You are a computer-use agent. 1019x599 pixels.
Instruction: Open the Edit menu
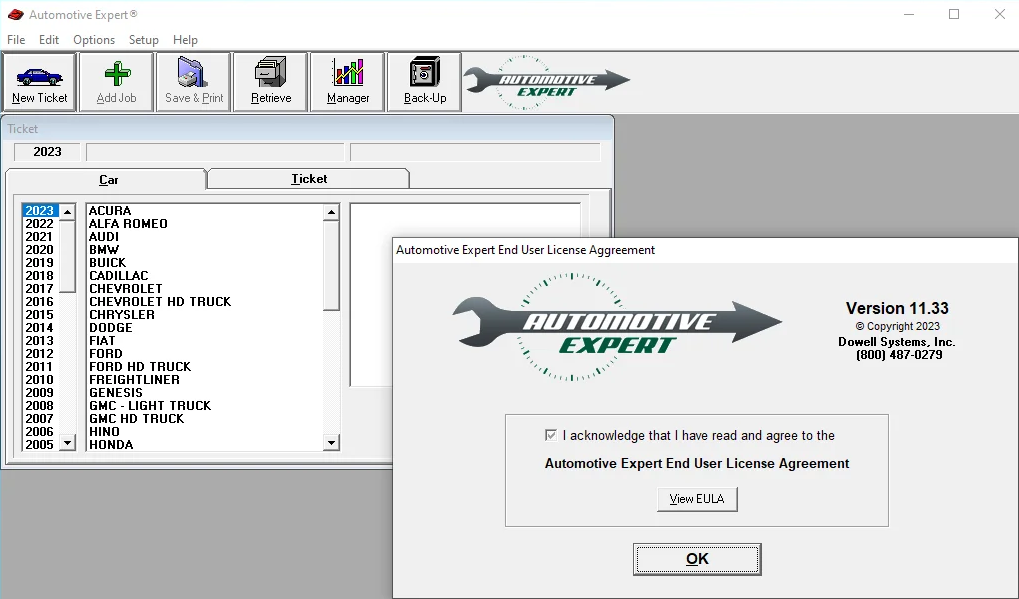(x=49, y=40)
